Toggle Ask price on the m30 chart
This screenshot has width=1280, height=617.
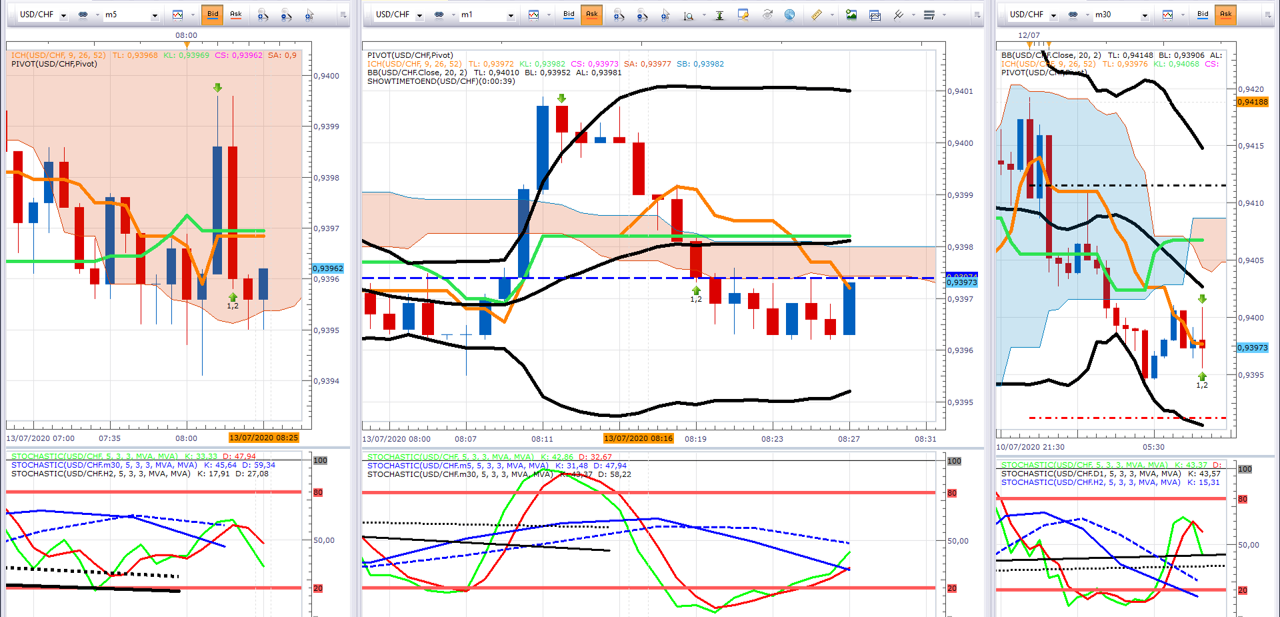1226,15
